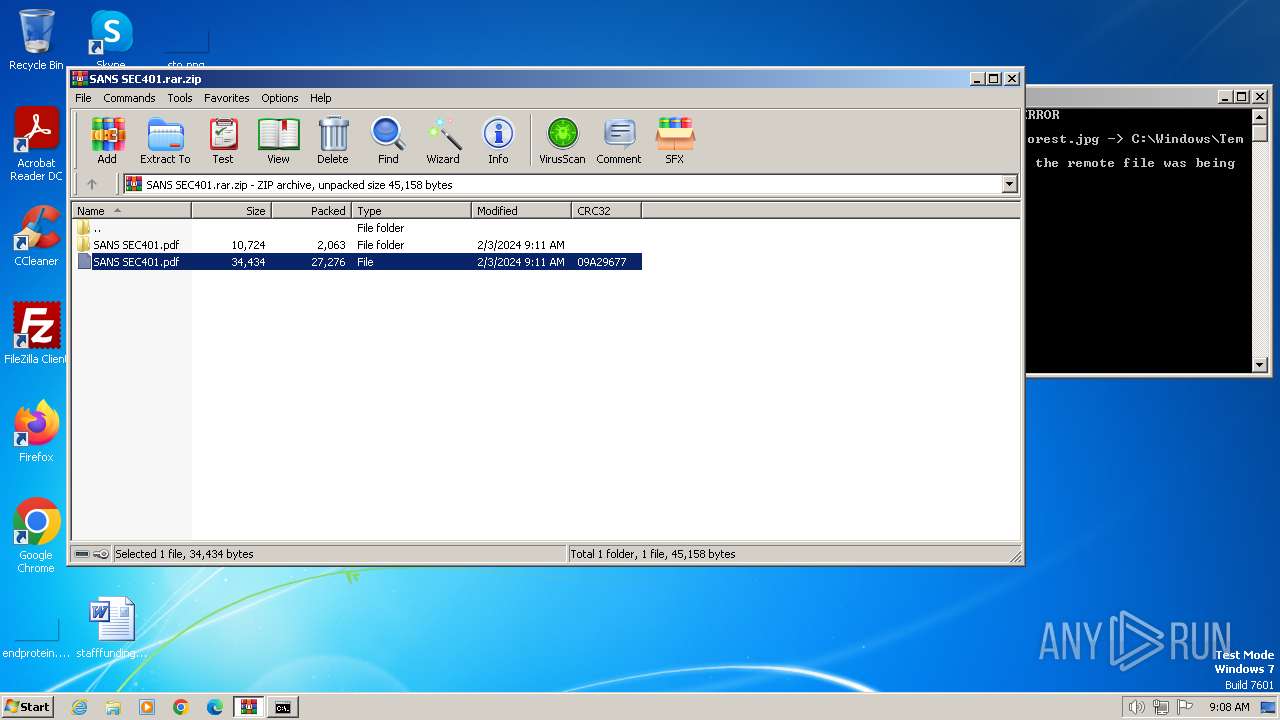Viewport: 1280px width, 720px height.
Task: Open the File menu
Action: tap(83, 98)
